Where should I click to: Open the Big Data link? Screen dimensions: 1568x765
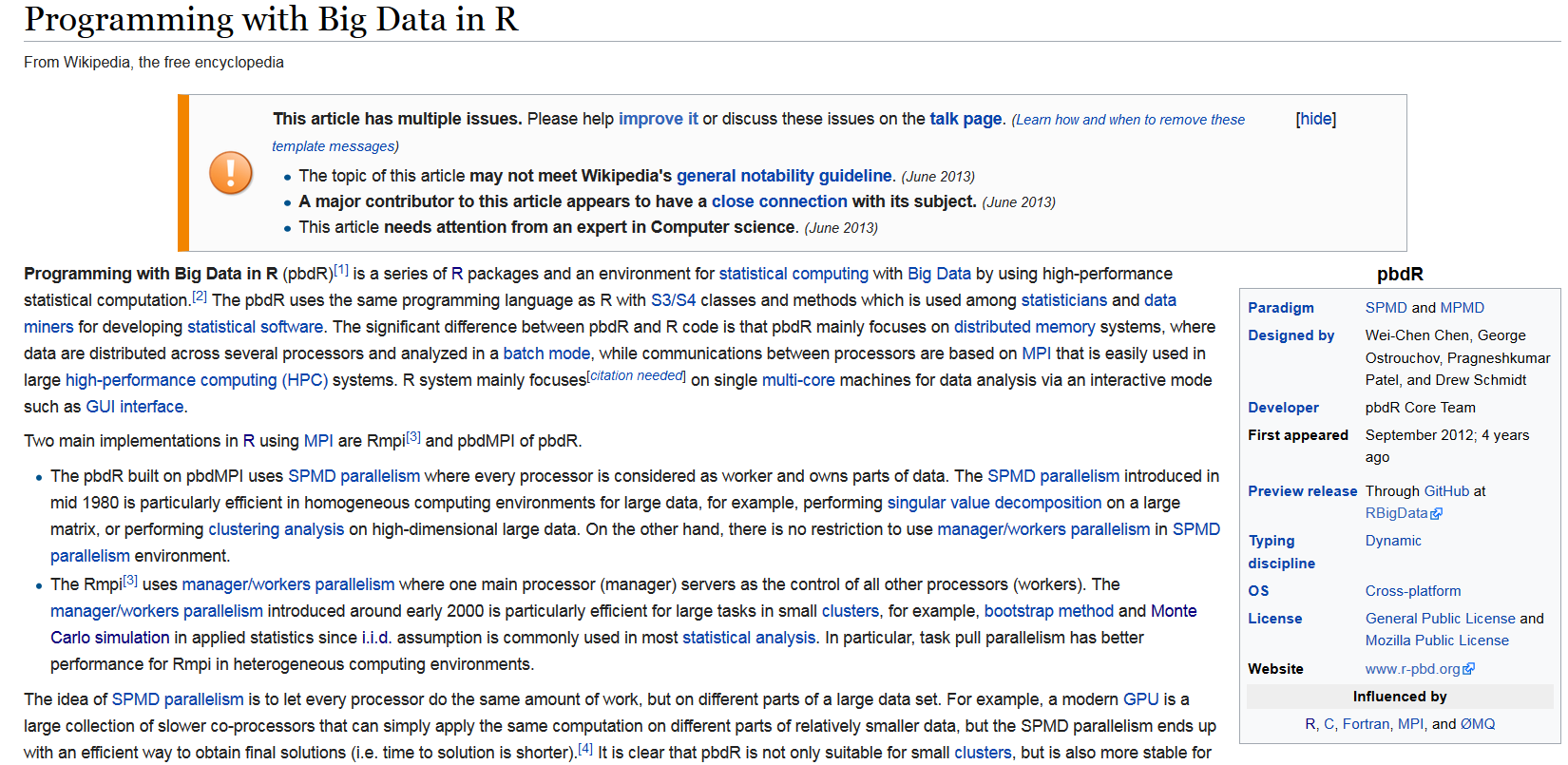(939, 274)
